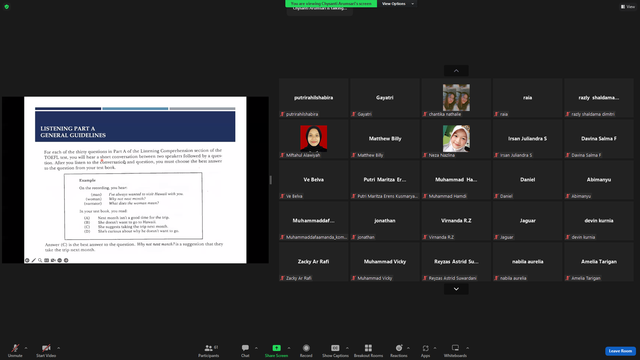Select the jonathan participant tile
This screenshot has width=640, height=360.
[x=385, y=221]
